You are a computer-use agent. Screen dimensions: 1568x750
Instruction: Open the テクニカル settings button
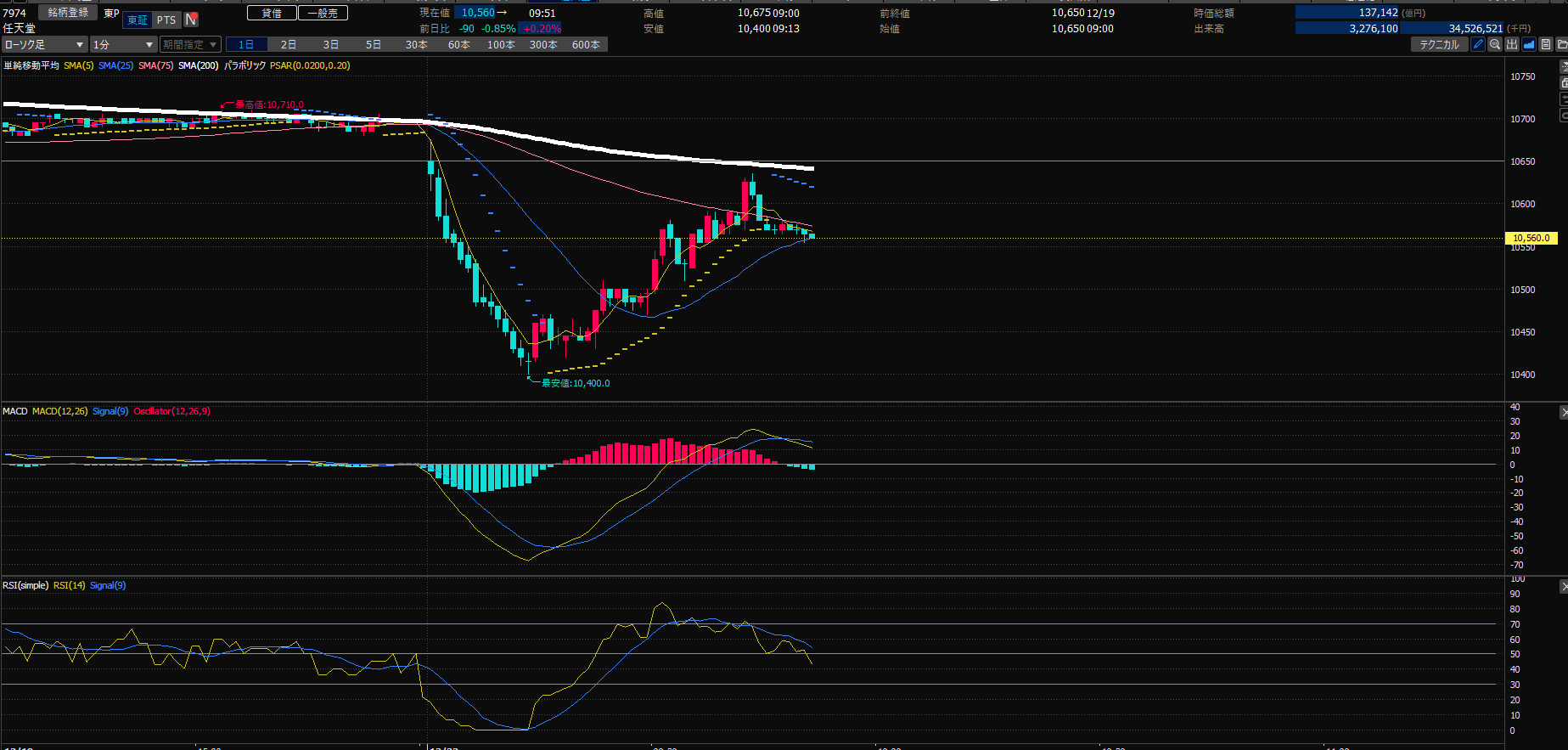[1439, 45]
